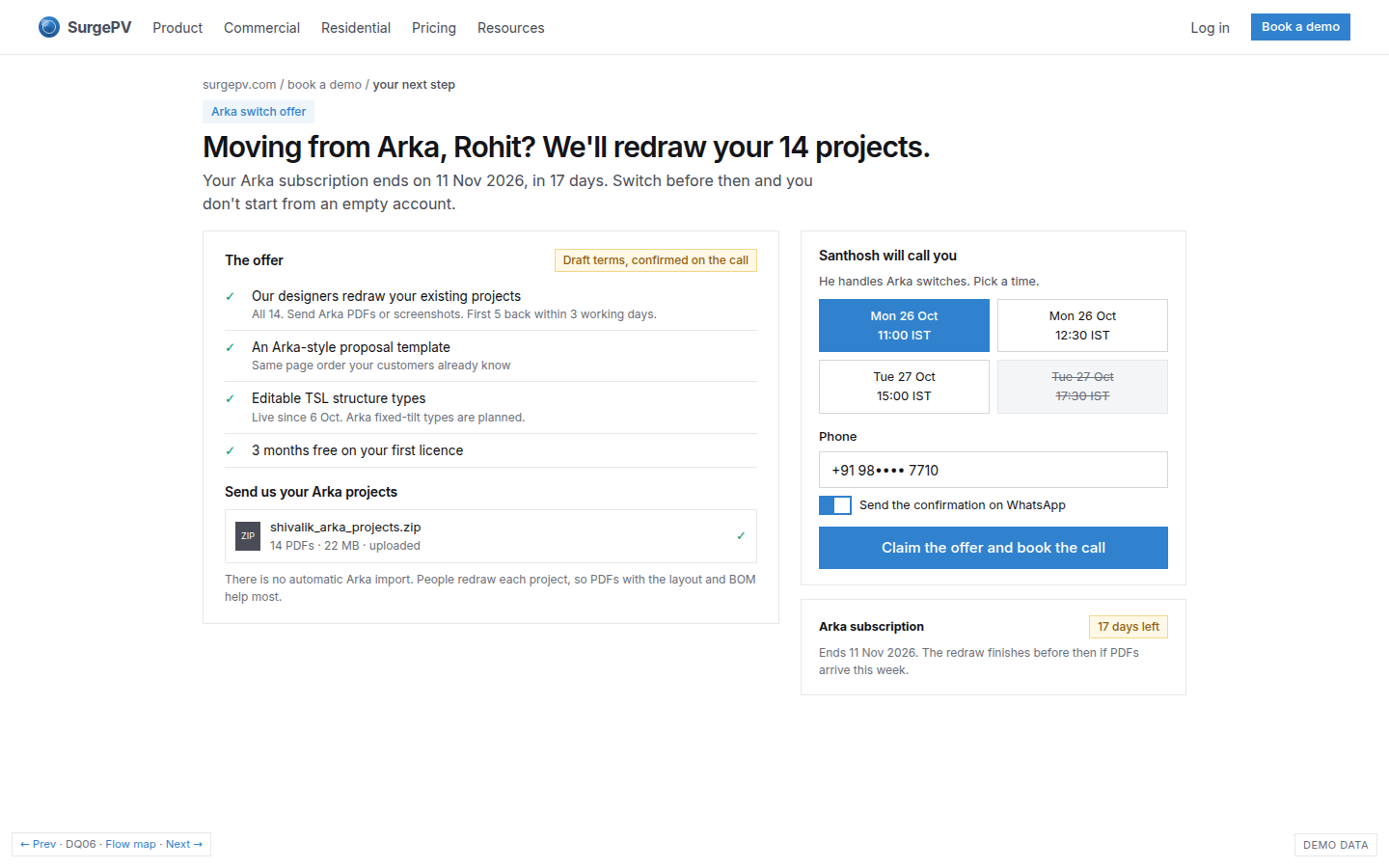Click the checkmark next to Arka-style proposal template
Viewport: 1389px width, 868px height.
[230, 347]
